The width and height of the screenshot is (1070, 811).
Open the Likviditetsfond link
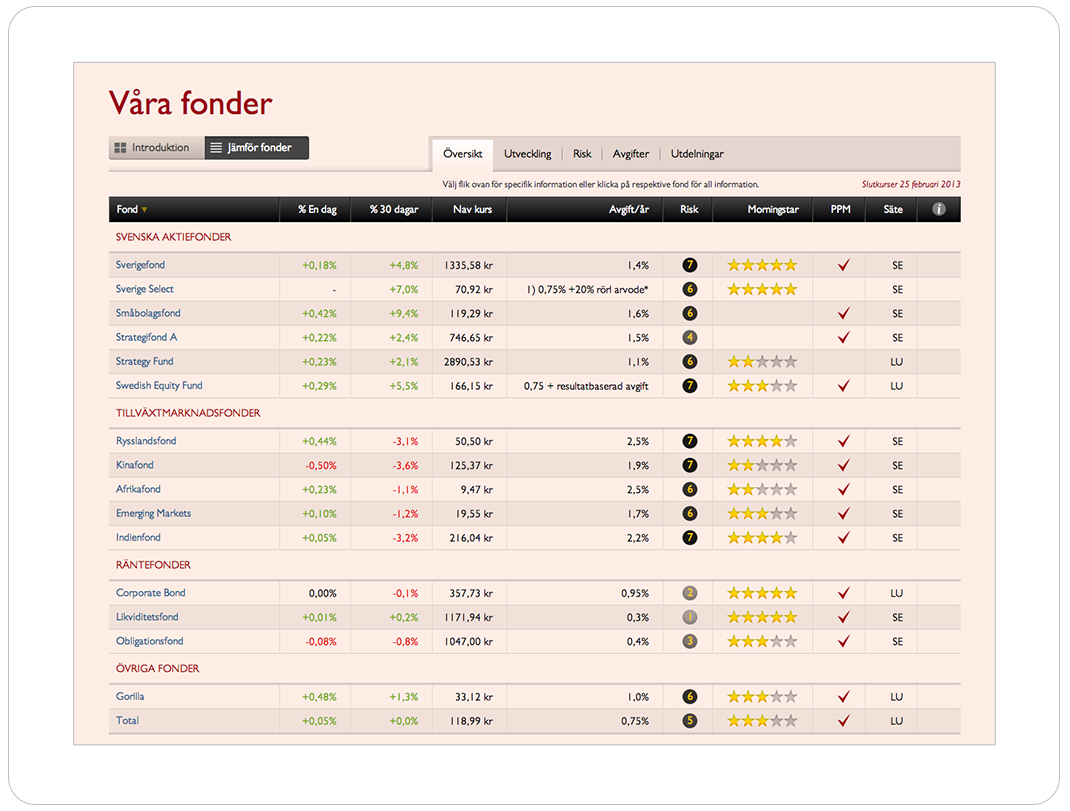(147, 617)
